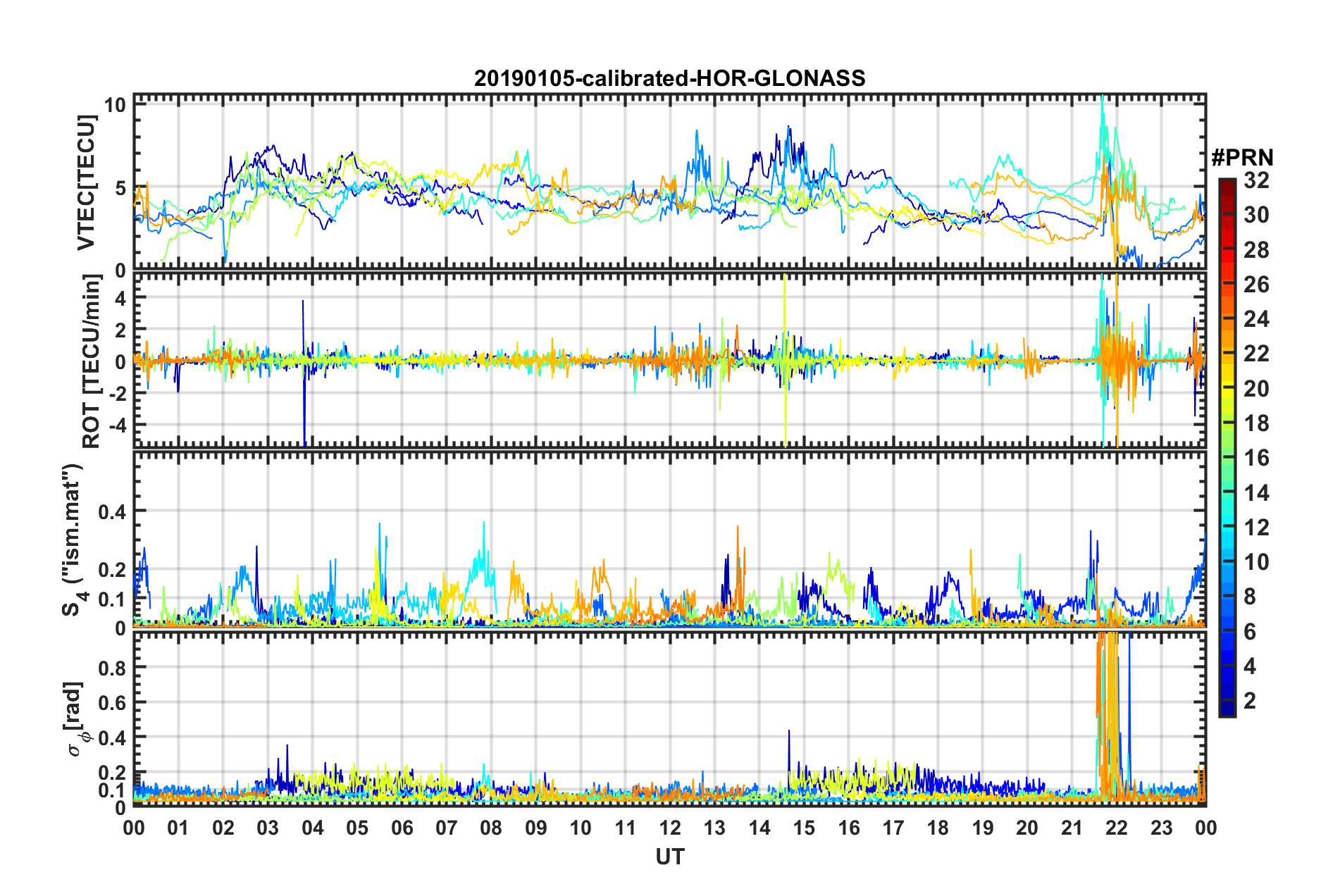Click the sigma-phi axis tick label 0.8
Image resolution: width=1340 pixels, height=896 pixels.
point(113,666)
